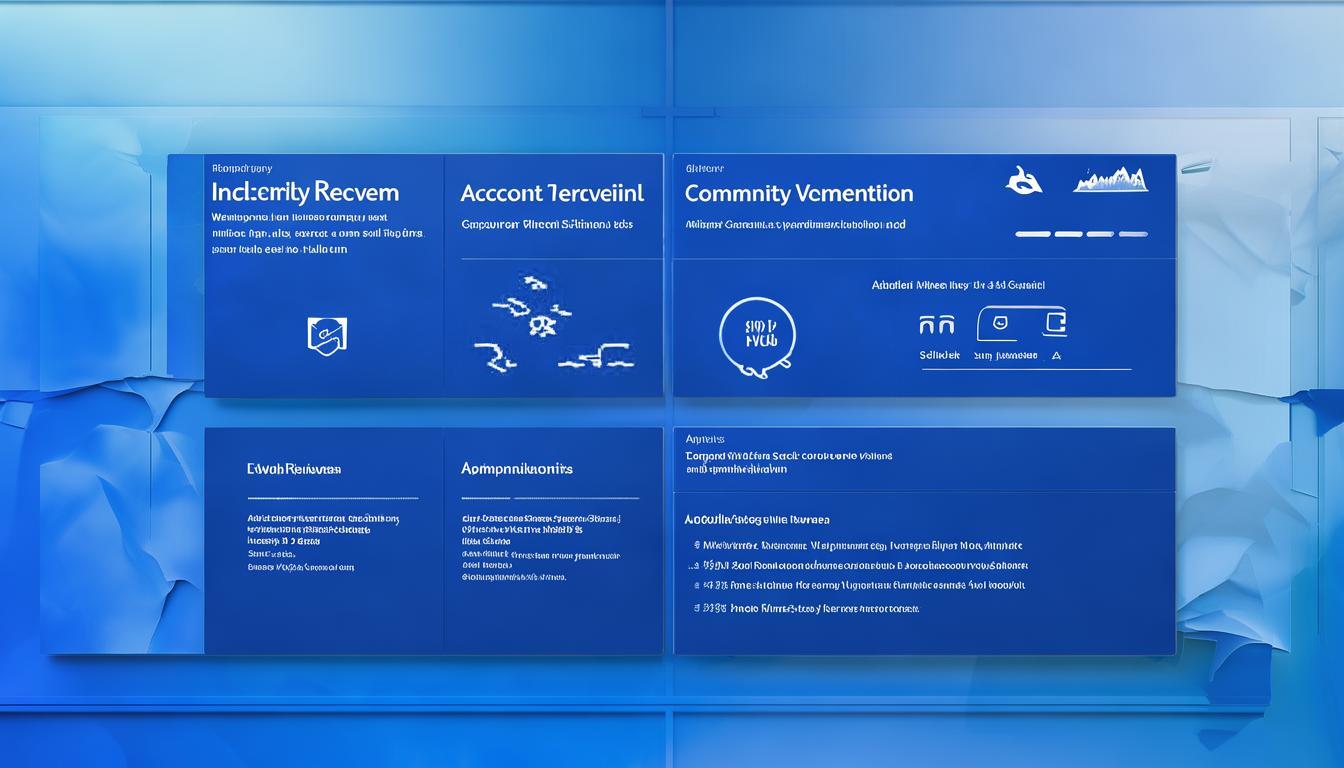
Task: Click the rounded card icon with smiley
Action: tap(1000, 322)
